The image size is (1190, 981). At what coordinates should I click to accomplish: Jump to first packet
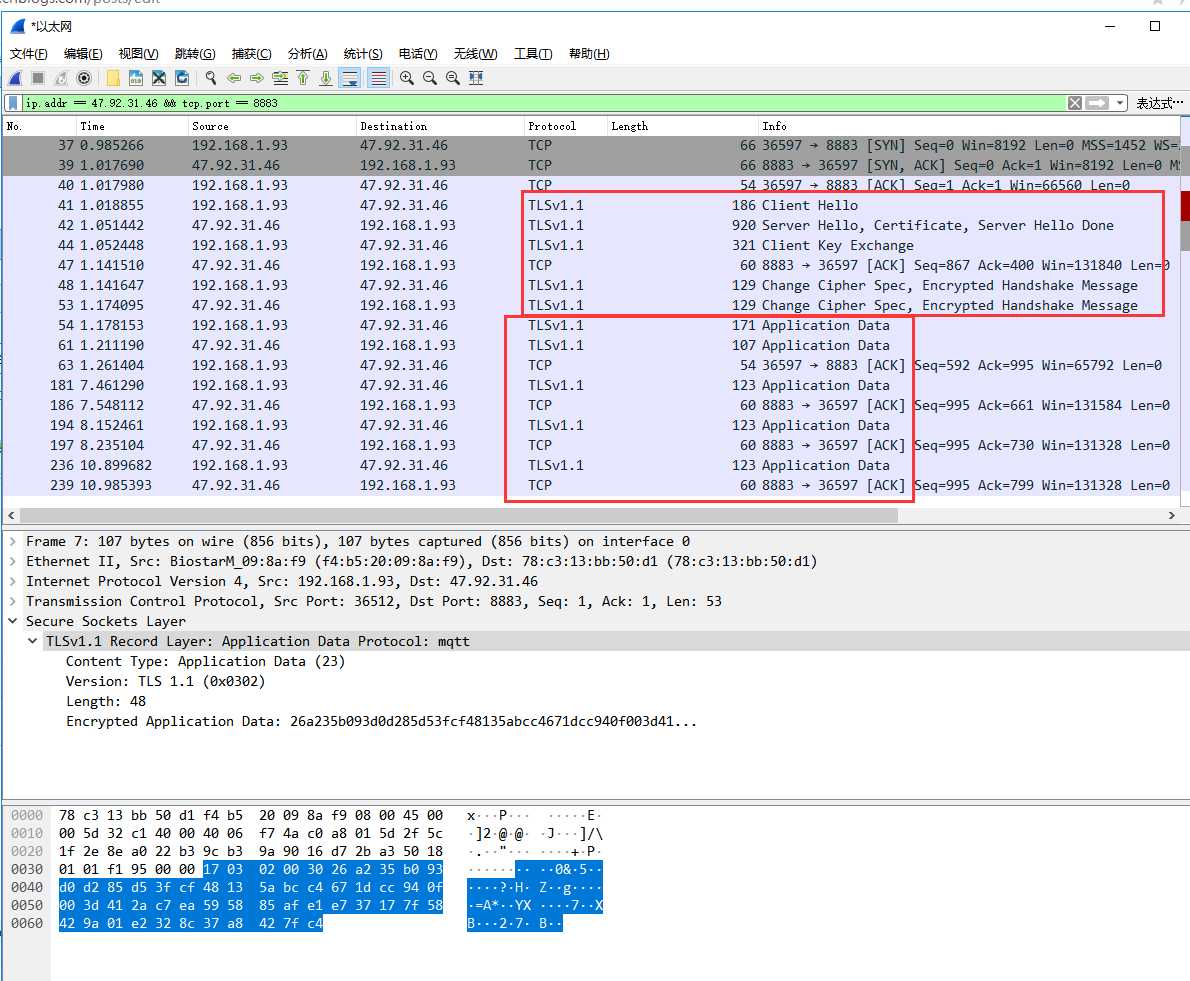pos(303,78)
